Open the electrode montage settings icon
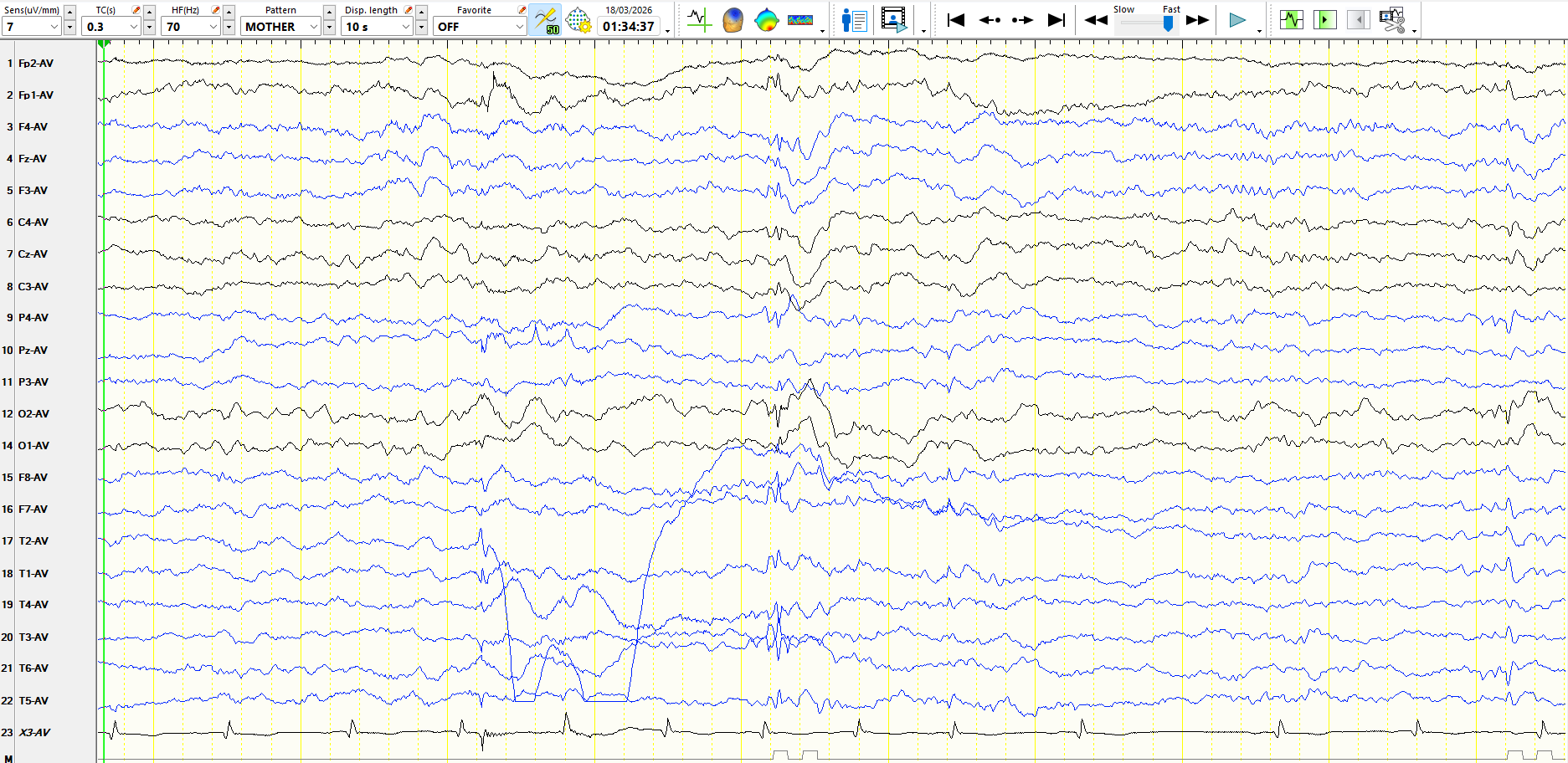Screen dimensions: 1568x763 pyautogui.click(x=578, y=20)
